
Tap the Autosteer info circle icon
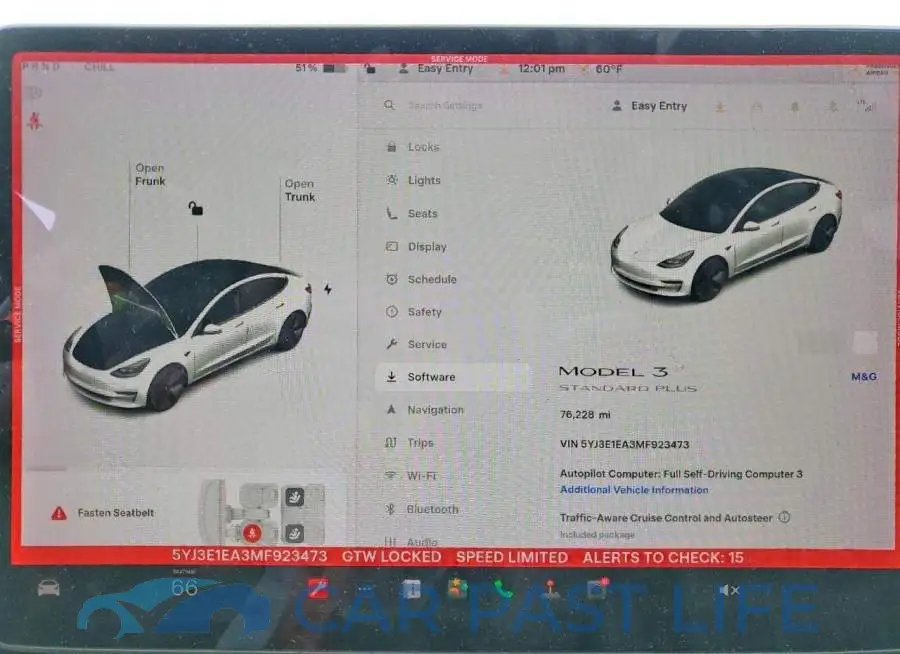point(785,517)
